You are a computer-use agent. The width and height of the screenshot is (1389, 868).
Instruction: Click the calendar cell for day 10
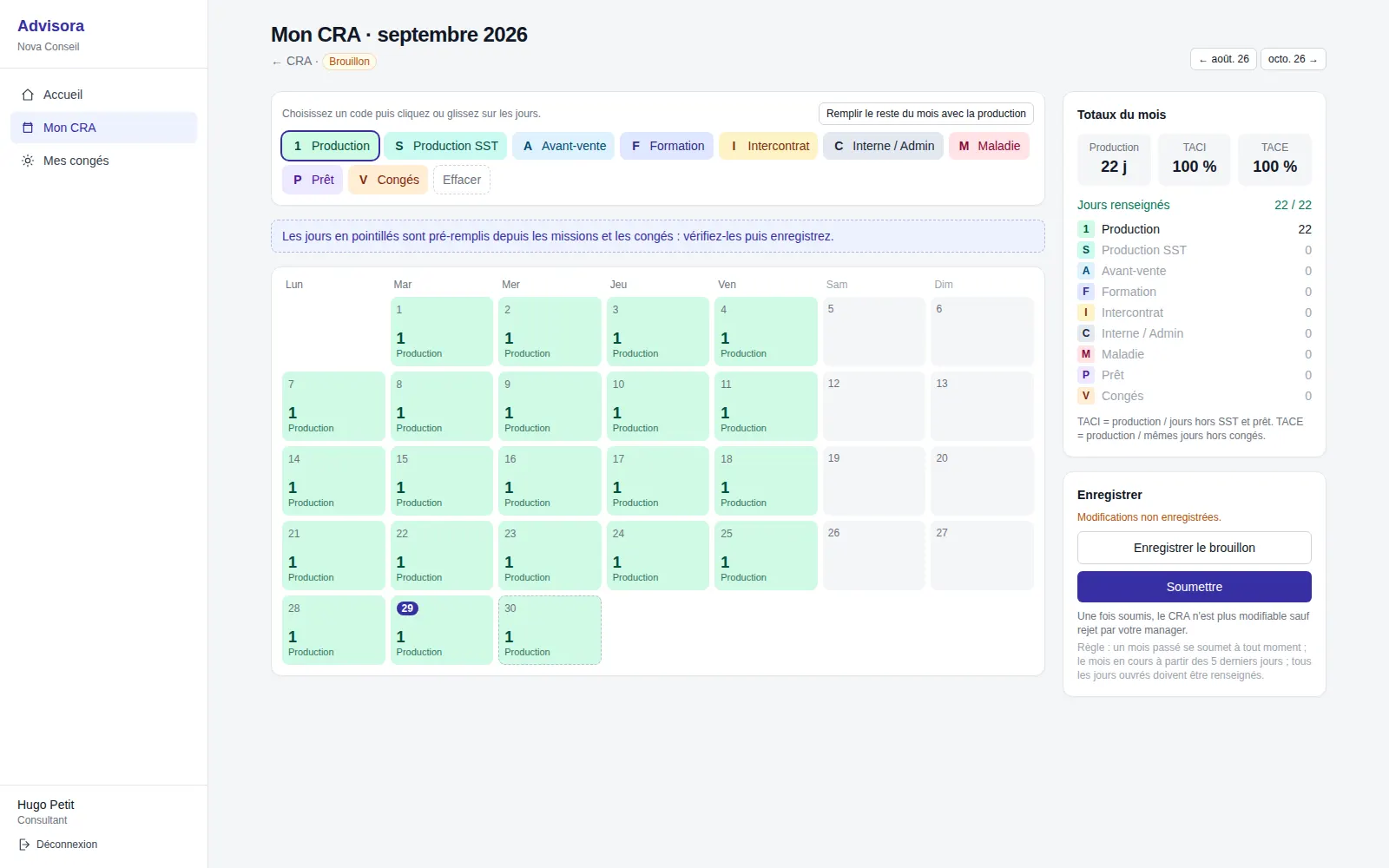click(x=658, y=406)
